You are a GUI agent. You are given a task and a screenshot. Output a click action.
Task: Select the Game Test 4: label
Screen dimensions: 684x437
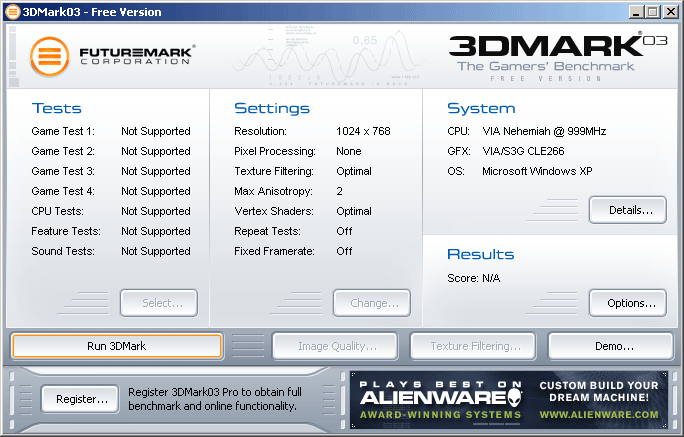click(x=63, y=191)
